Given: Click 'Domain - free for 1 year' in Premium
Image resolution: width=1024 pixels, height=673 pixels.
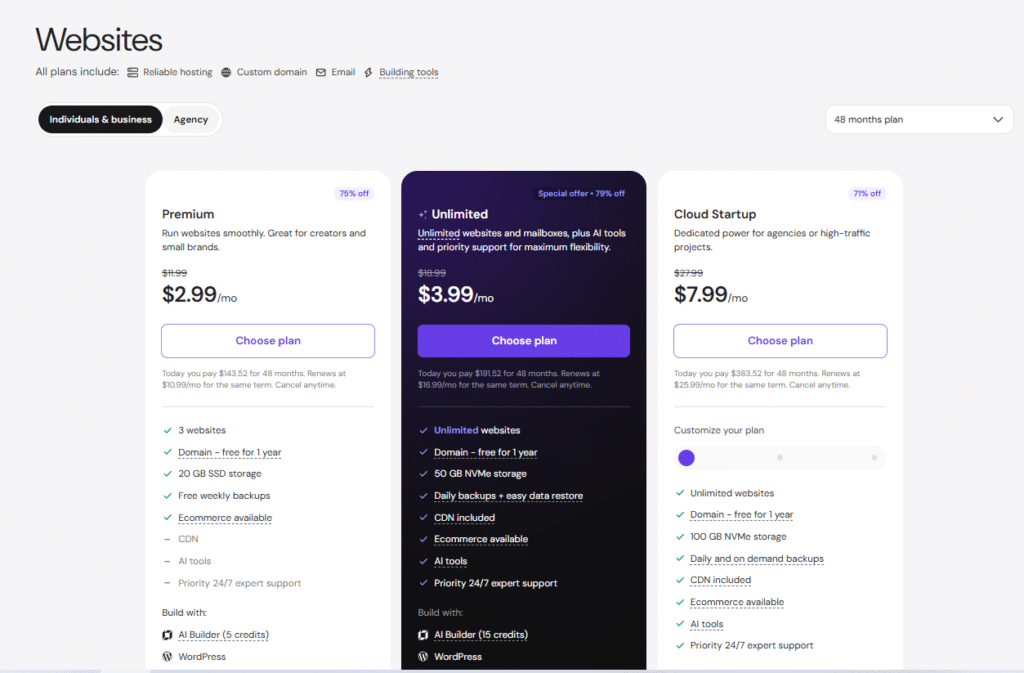Looking at the screenshot, I should coord(230,452).
